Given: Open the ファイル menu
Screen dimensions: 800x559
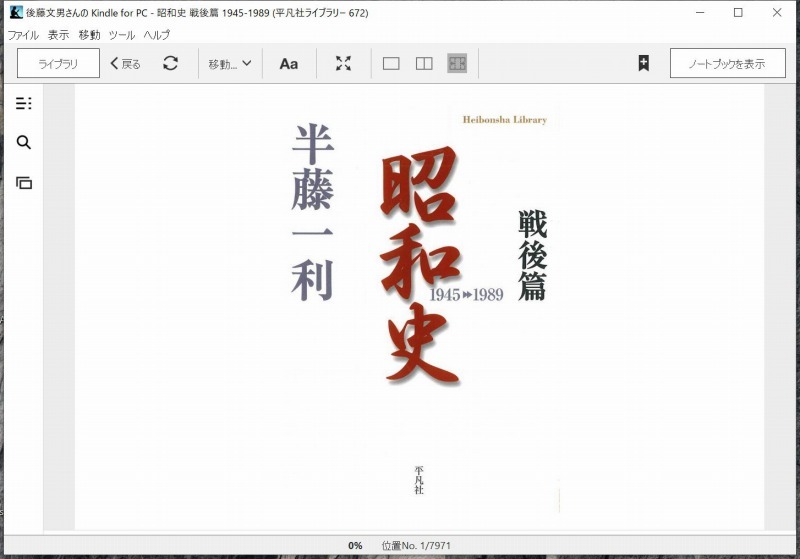Looking at the screenshot, I should pyautogui.click(x=23, y=35).
